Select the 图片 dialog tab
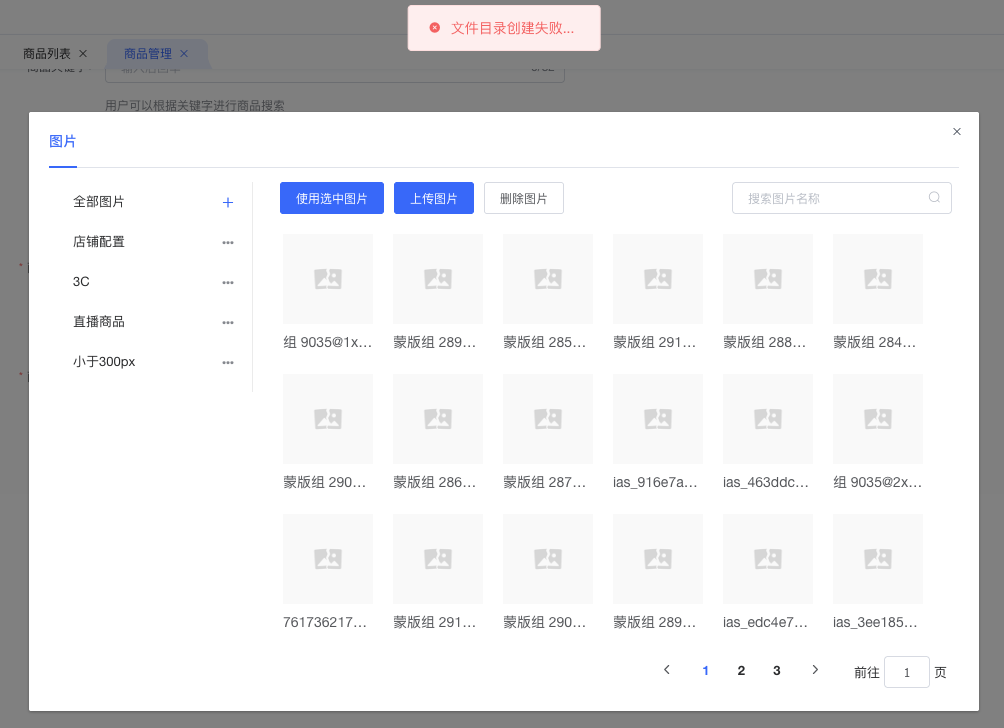This screenshot has width=1004, height=728. [63, 142]
